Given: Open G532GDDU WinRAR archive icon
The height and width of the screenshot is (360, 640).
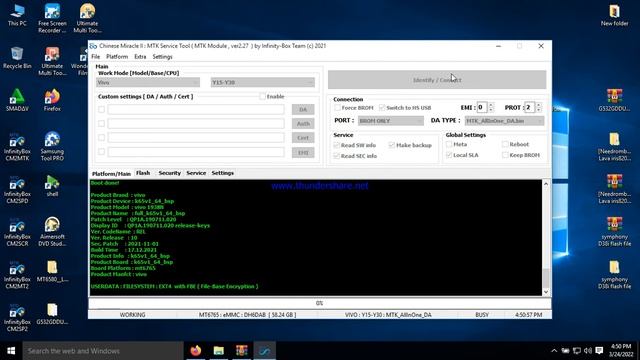Looking at the screenshot, I should point(614,100).
